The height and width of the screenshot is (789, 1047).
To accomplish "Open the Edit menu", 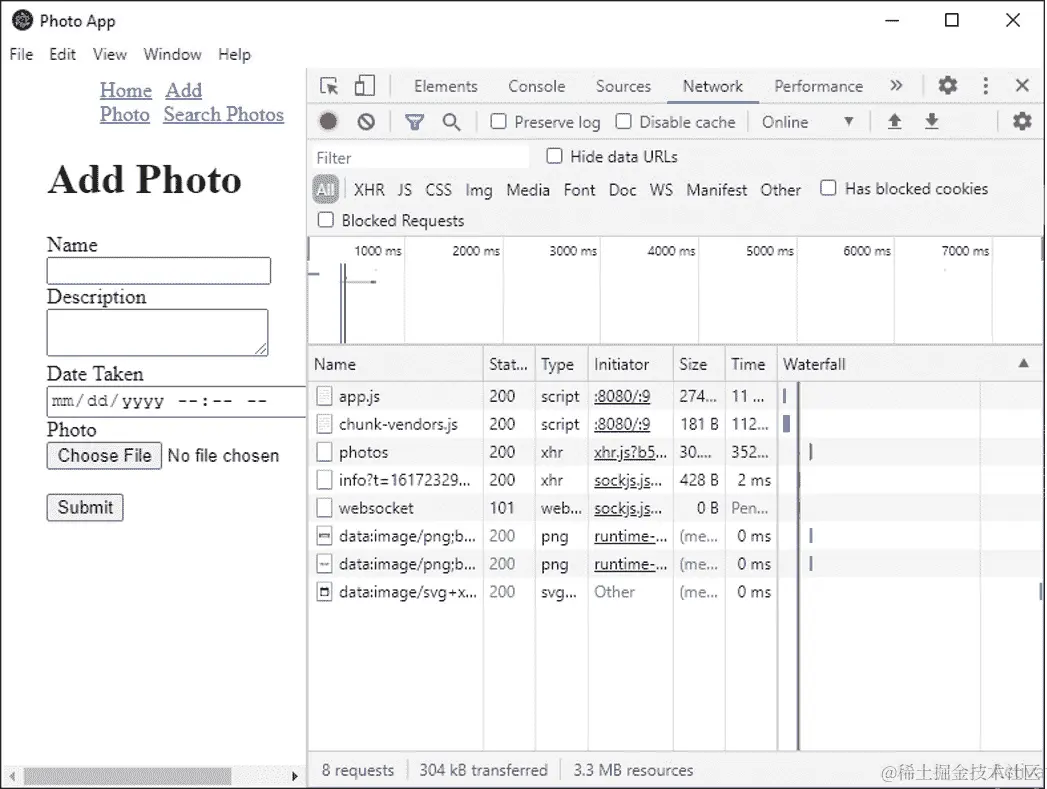I will point(62,54).
